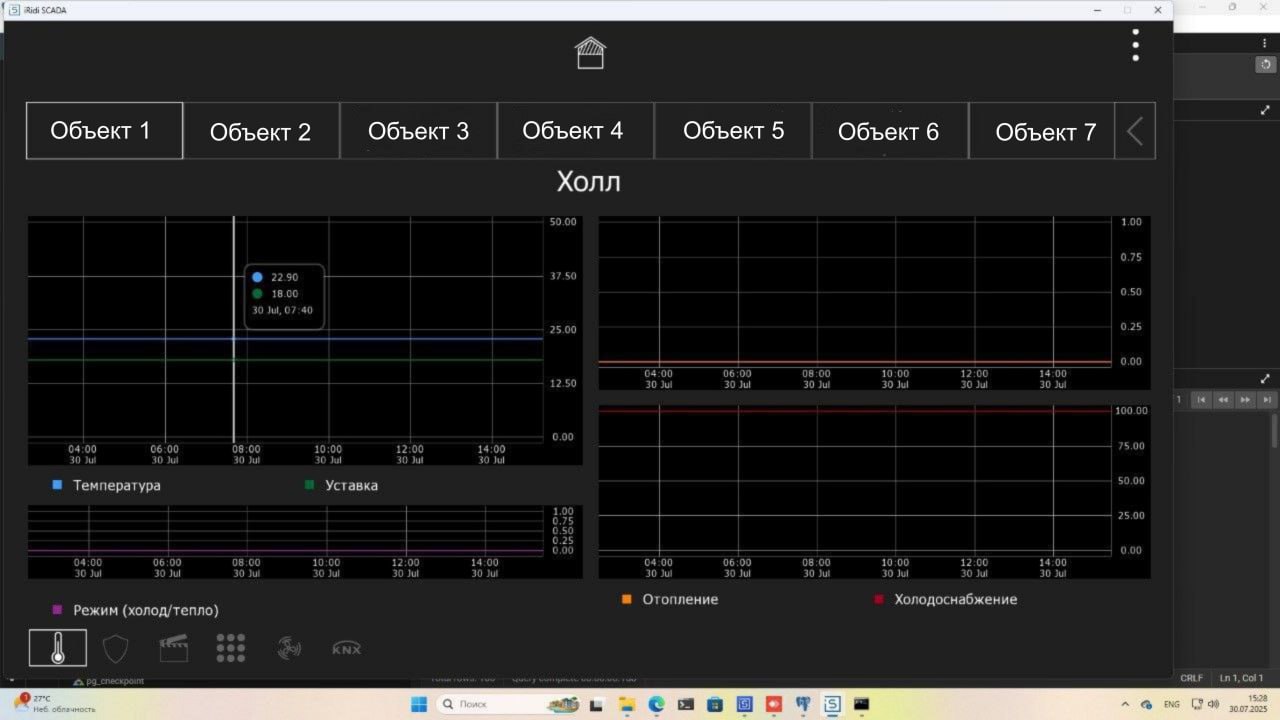Open the clapperboard scenes icon

point(174,648)
